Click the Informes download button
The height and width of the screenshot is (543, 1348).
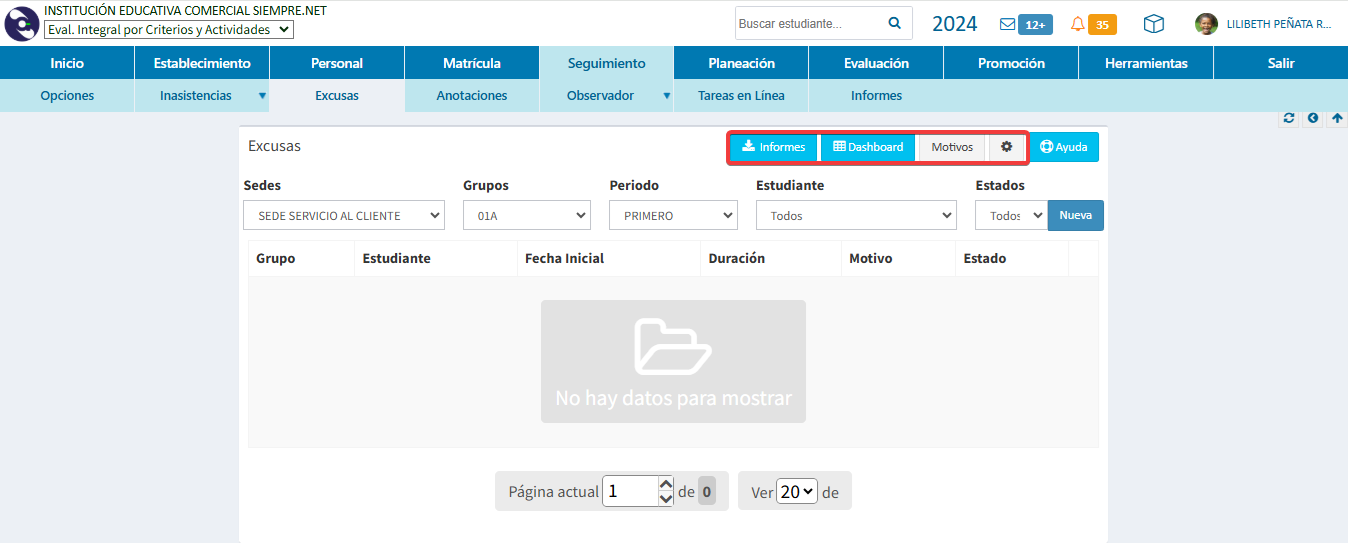click(x=774, y=147)
